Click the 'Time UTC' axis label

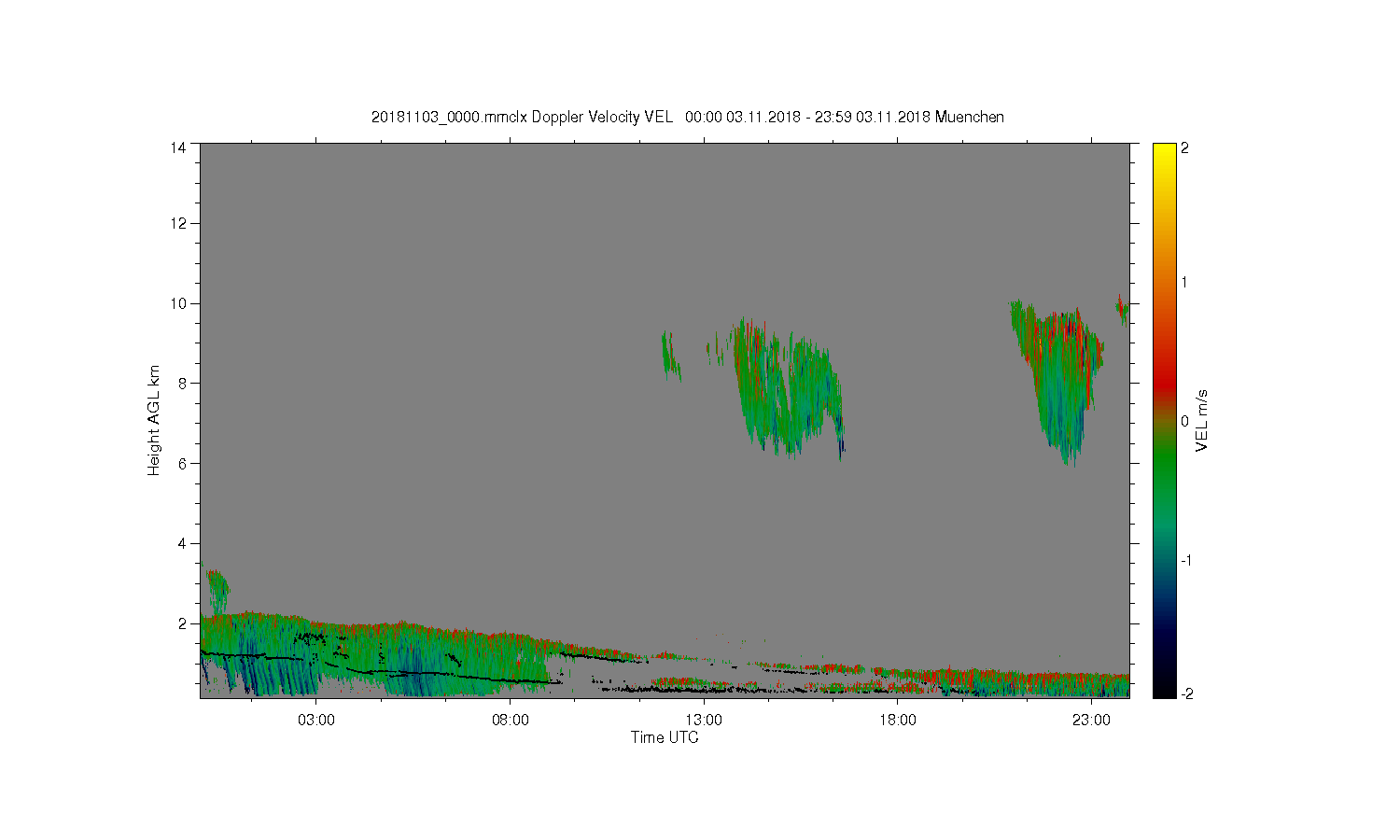pyautogui.click(x=665, y=737)
